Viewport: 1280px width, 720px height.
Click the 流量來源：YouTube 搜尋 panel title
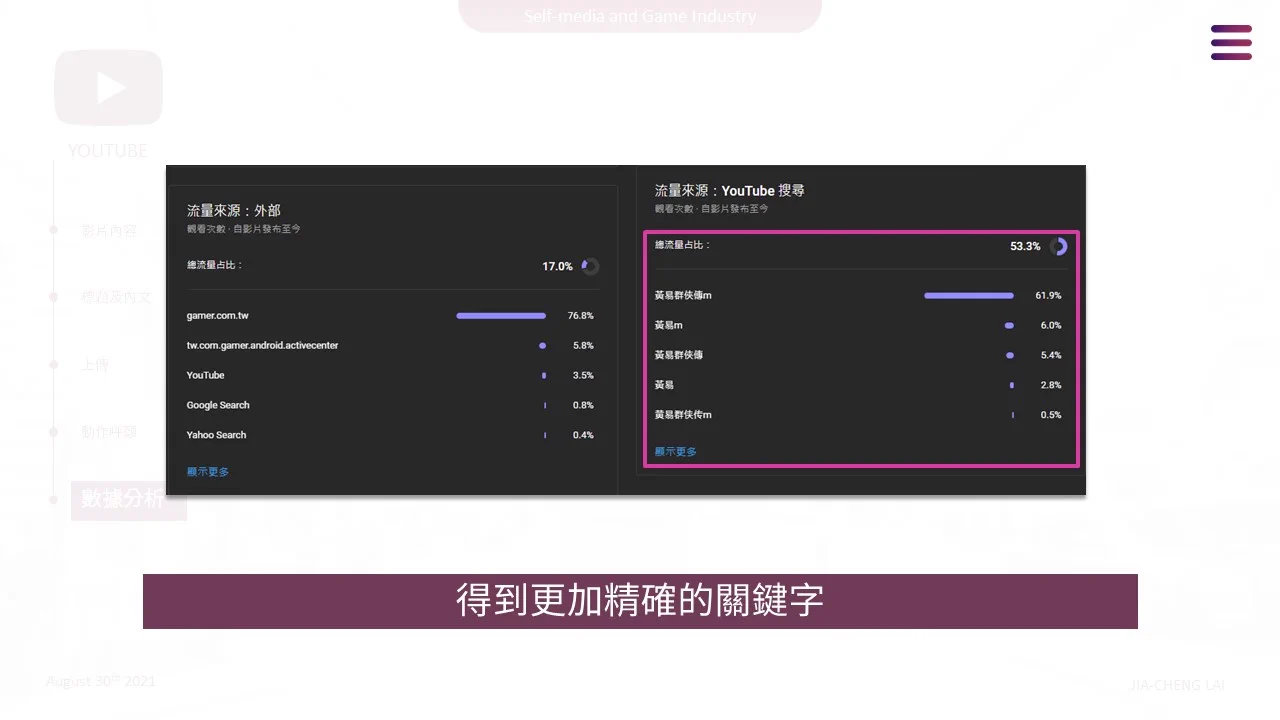730,191
